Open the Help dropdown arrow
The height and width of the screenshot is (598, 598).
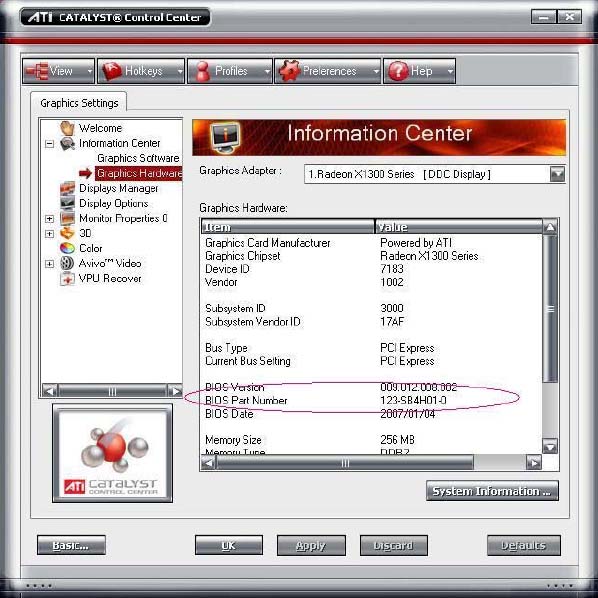(450, 71)
